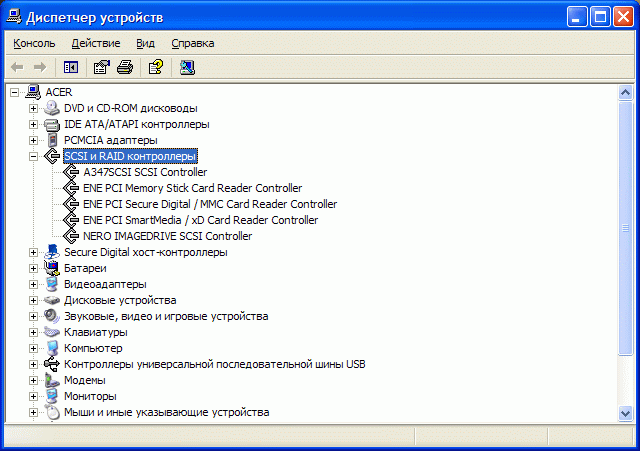Expand Звуковые, видео и игровые устройства
Screen dimensions: 640x451
pyautogui.click(x=33, y=316)
